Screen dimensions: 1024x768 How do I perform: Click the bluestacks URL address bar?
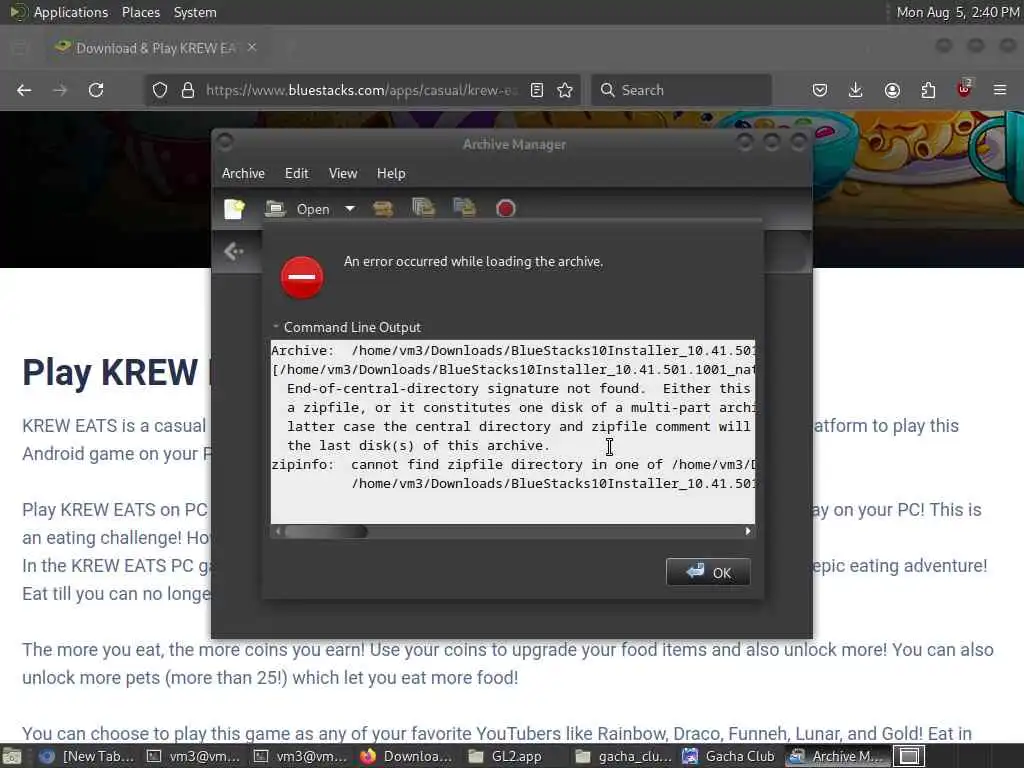click(x=361, y=90)
